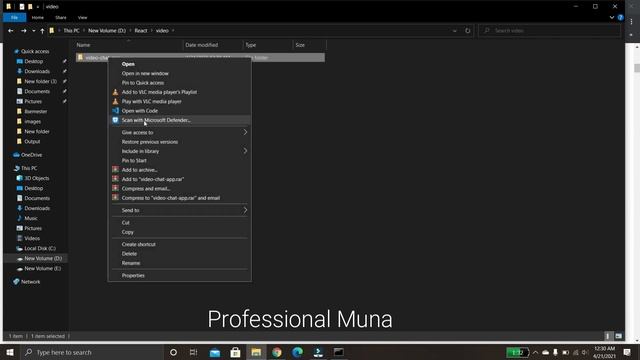Screen dimensions: 640x360
Task: Select Pin to Start
Action: click(134, 161)
